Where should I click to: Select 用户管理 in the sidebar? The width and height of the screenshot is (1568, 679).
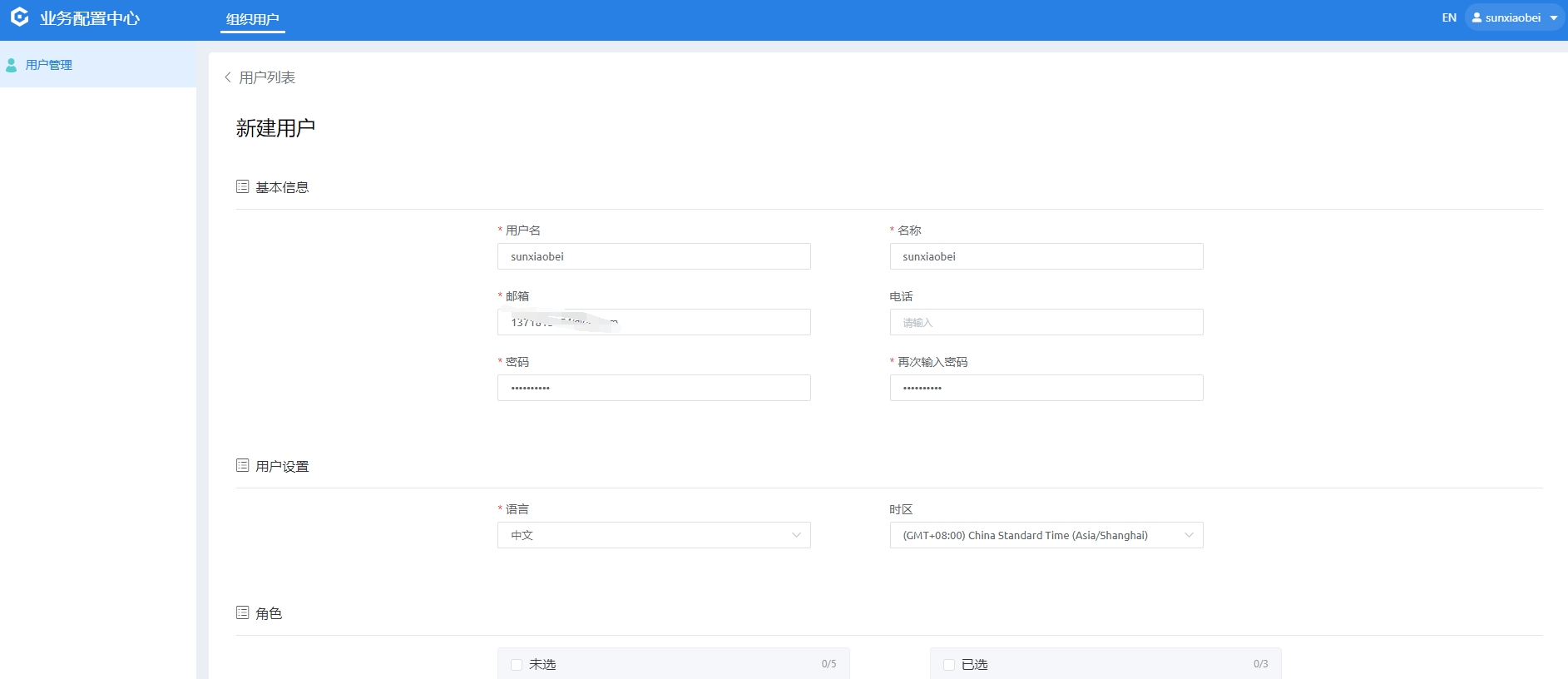coord(98,65)
